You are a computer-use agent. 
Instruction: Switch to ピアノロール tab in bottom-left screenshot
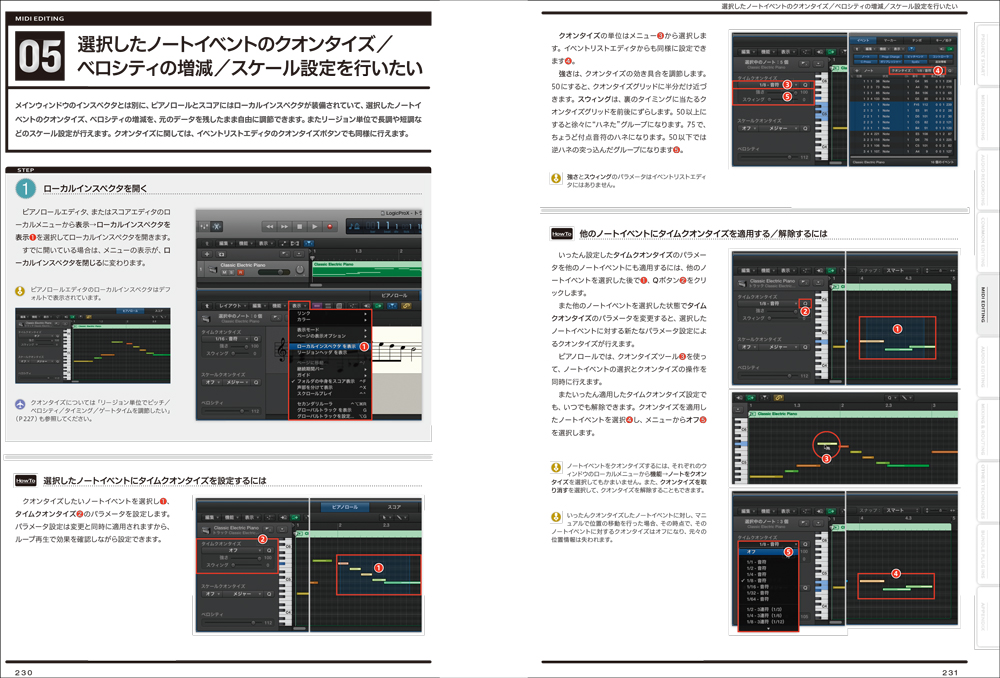point(345,507)
